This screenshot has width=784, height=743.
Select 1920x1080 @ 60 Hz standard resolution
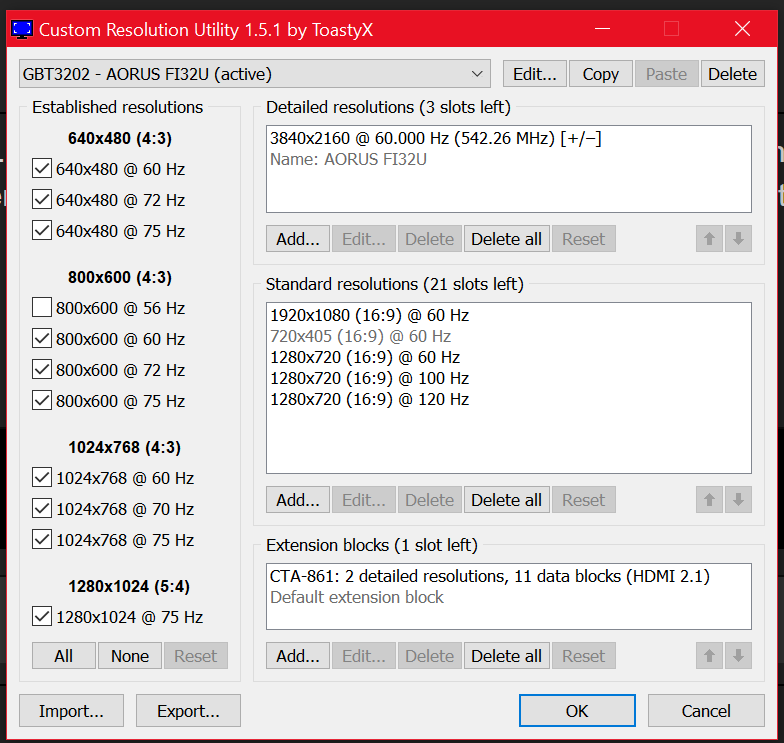pos(369,315)
